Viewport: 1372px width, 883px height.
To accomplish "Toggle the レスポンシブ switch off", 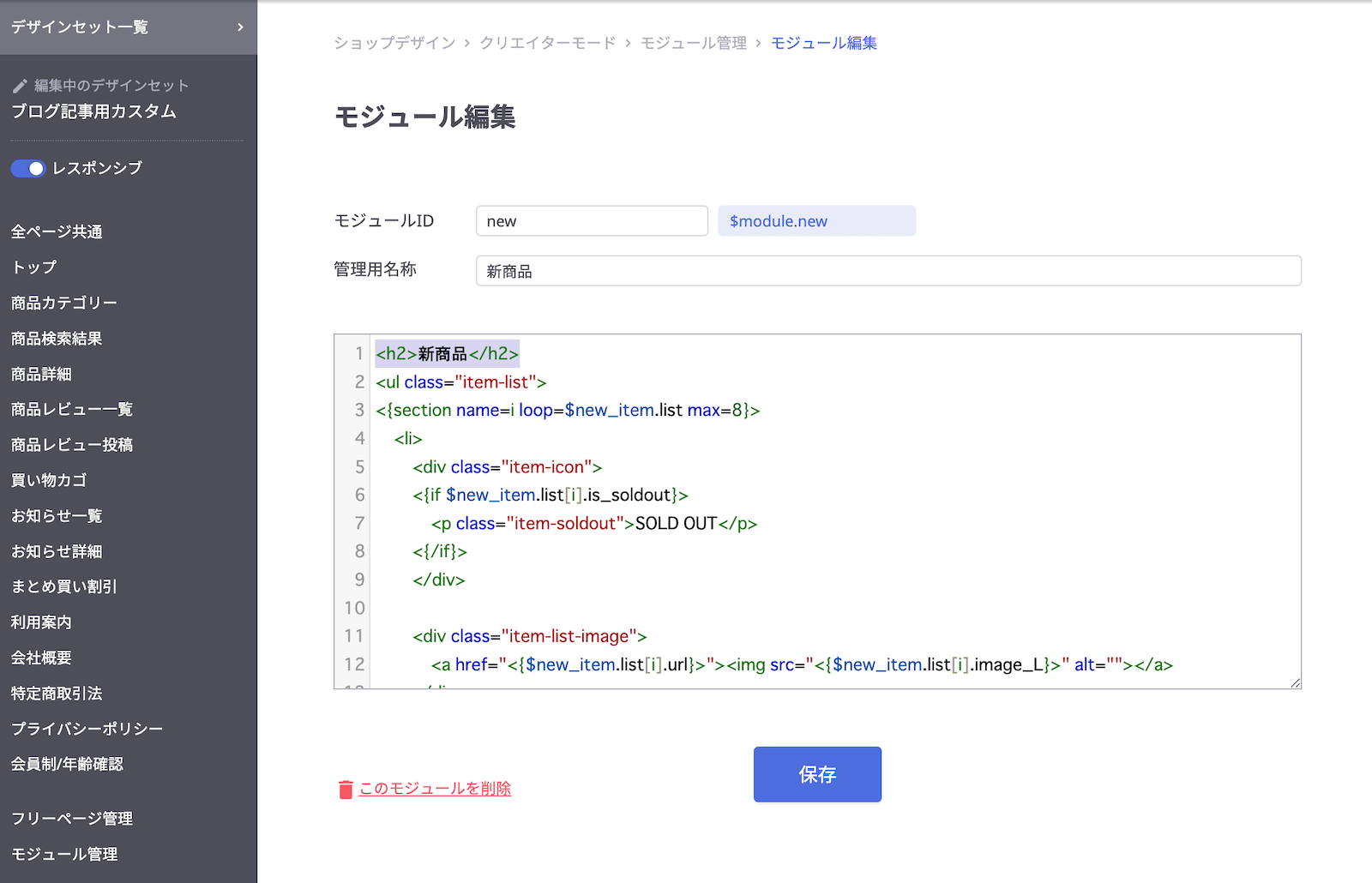I will click(28, 168).
